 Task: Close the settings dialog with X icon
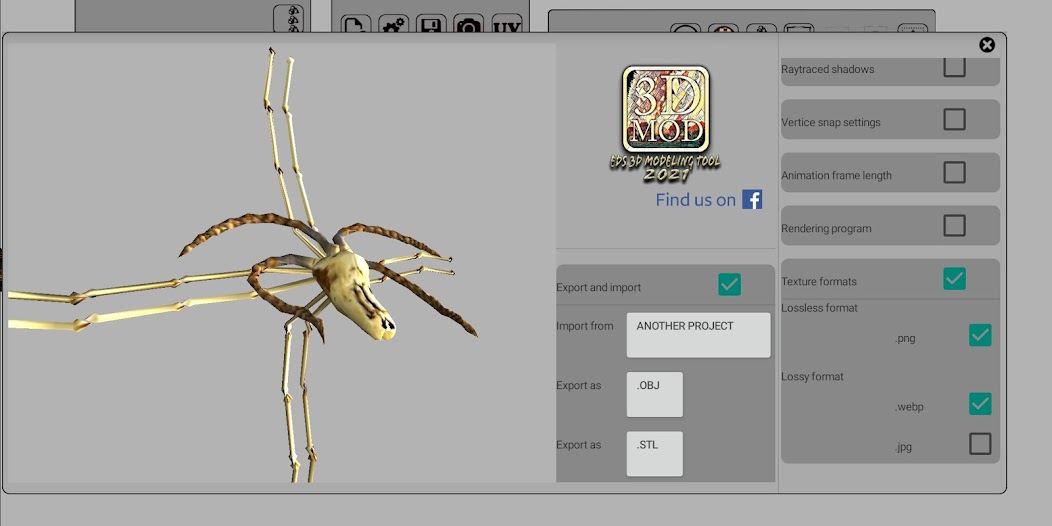(x=987, y=45)
